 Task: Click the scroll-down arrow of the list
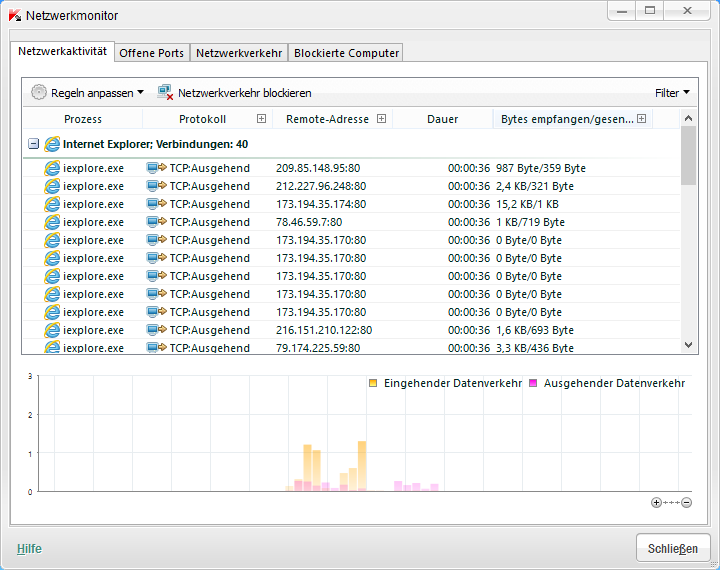pos(688,345)
